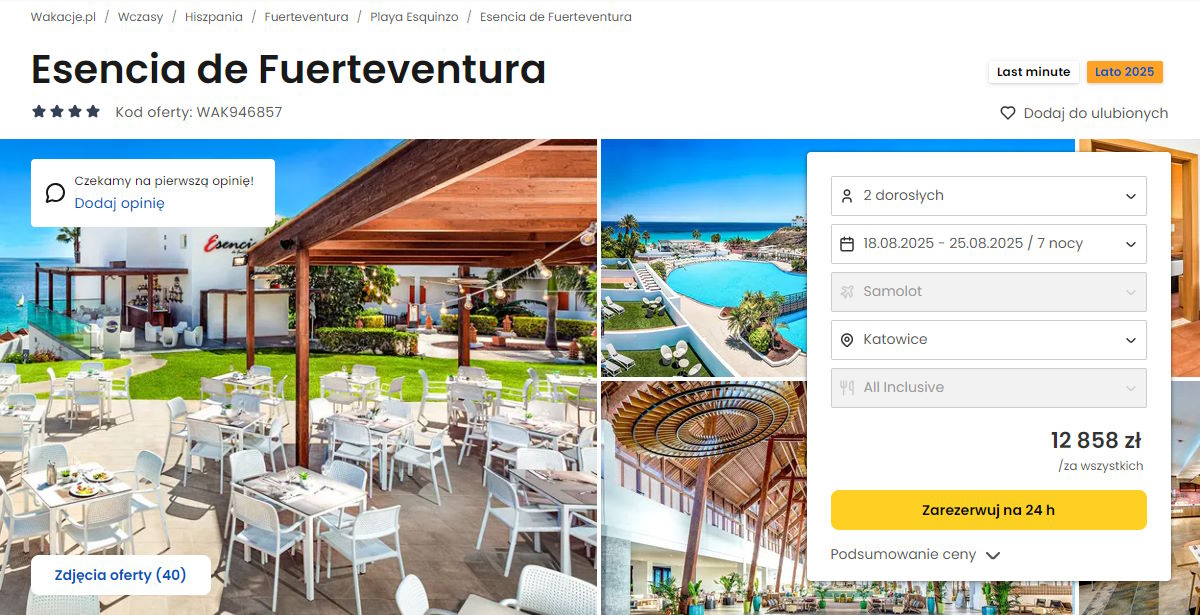
Task: Click the four-star hotel rating
Action: point(66,112)
